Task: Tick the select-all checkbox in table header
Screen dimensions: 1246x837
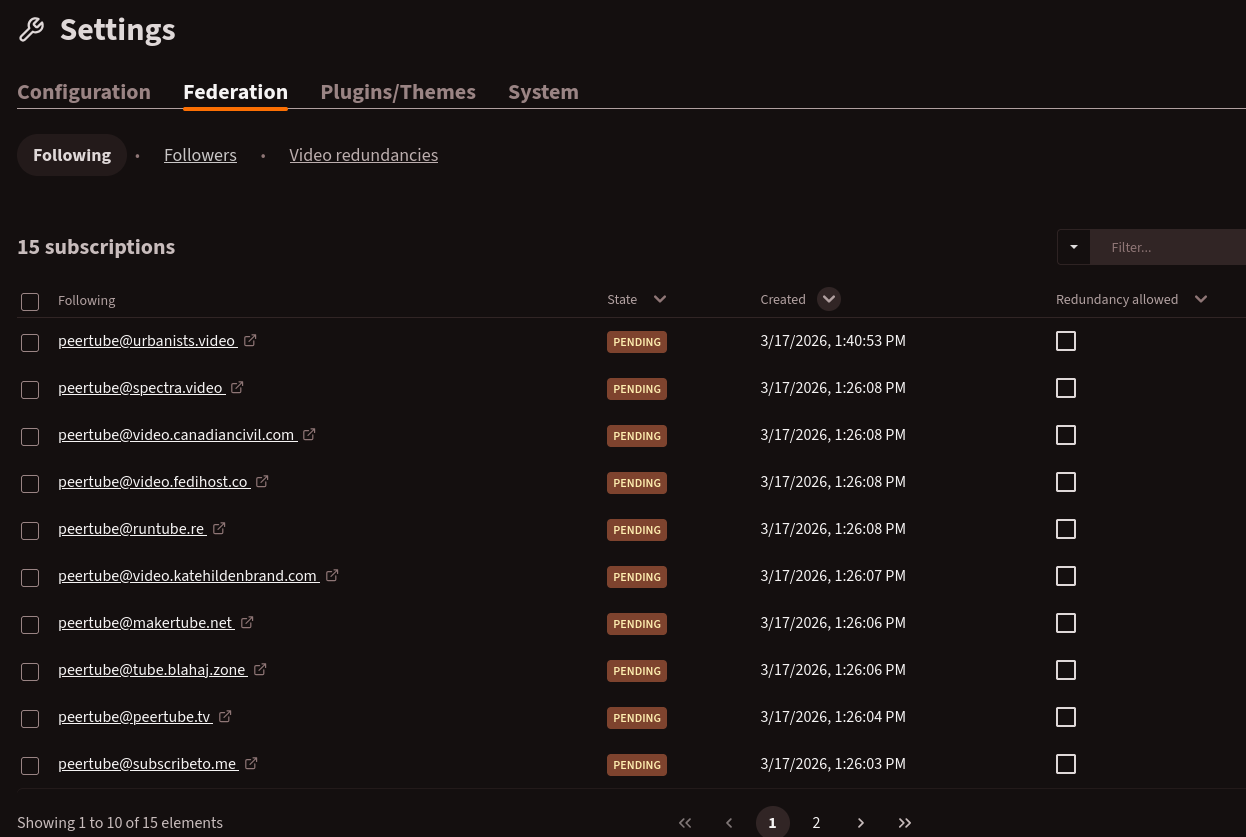Action: 30,301
